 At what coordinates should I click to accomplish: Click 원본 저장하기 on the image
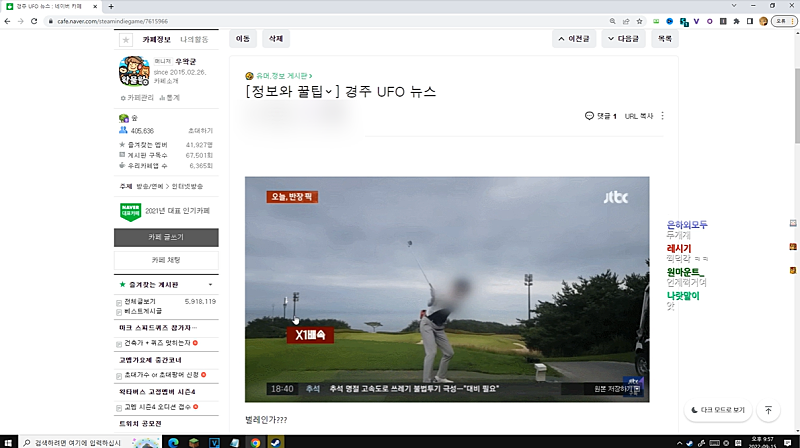tap(616, 389)
